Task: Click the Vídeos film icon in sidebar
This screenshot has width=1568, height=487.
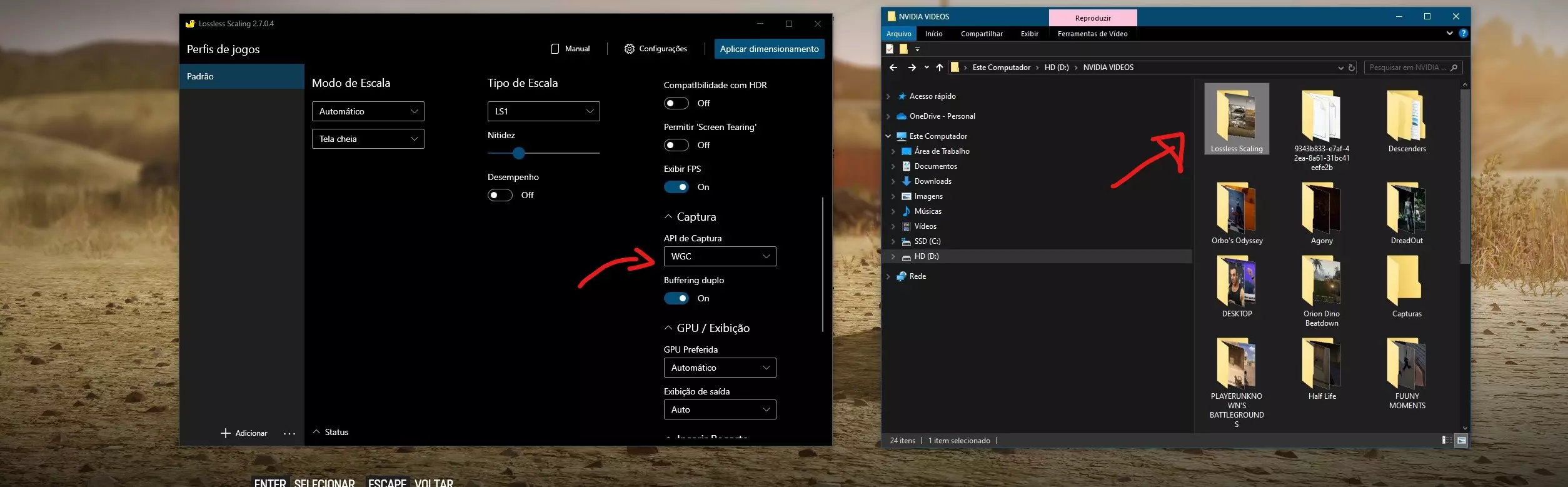Action: [907, 226]
